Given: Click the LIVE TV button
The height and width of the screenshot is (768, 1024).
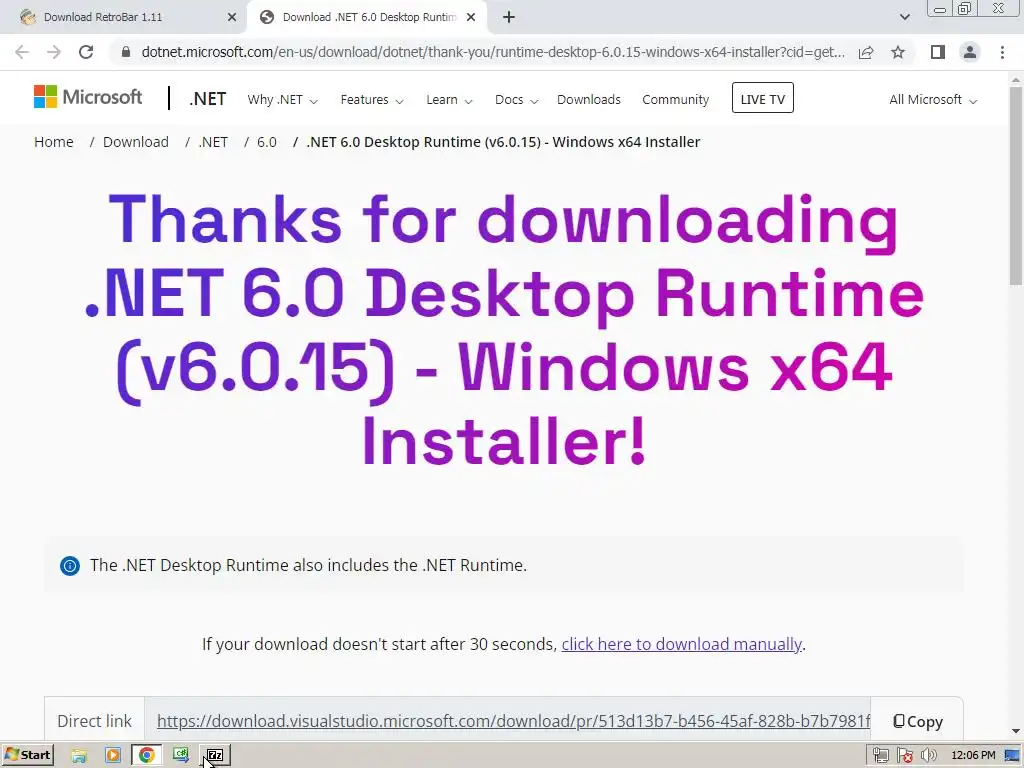Looking at the screenshot, I should (x=762, y=98).
